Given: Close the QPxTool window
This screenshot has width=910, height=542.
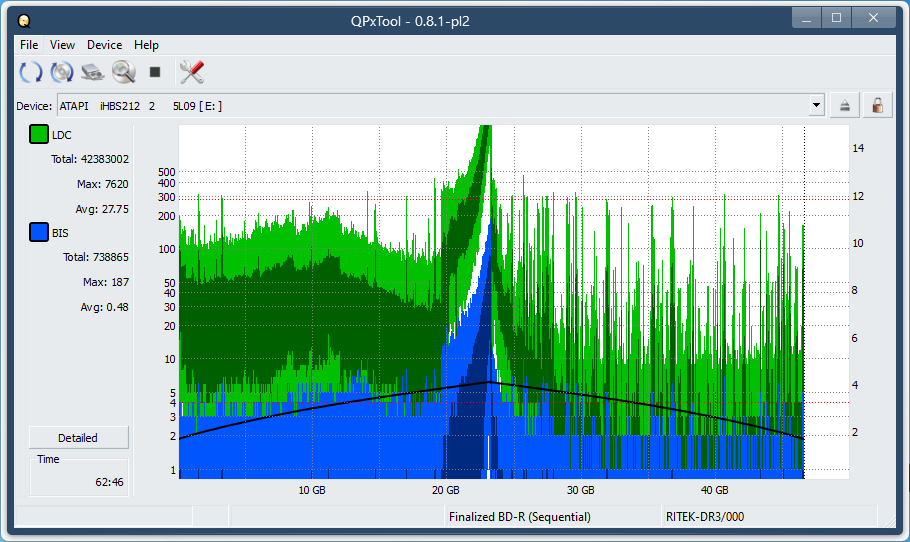Looking at the screenshot, I should coord(873,18).
